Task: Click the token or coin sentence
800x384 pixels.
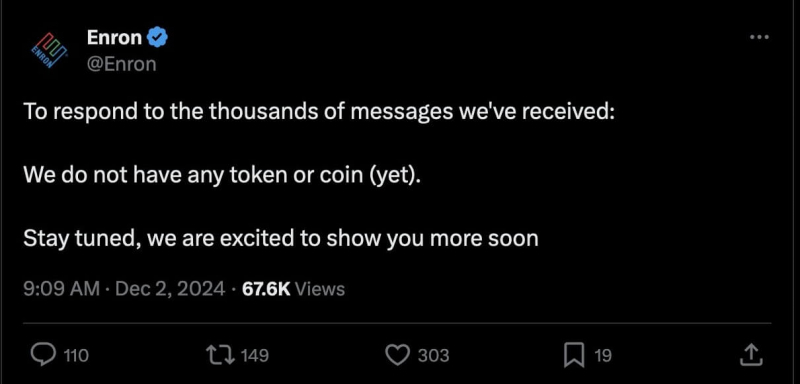Action: click(x=223, y=176)
